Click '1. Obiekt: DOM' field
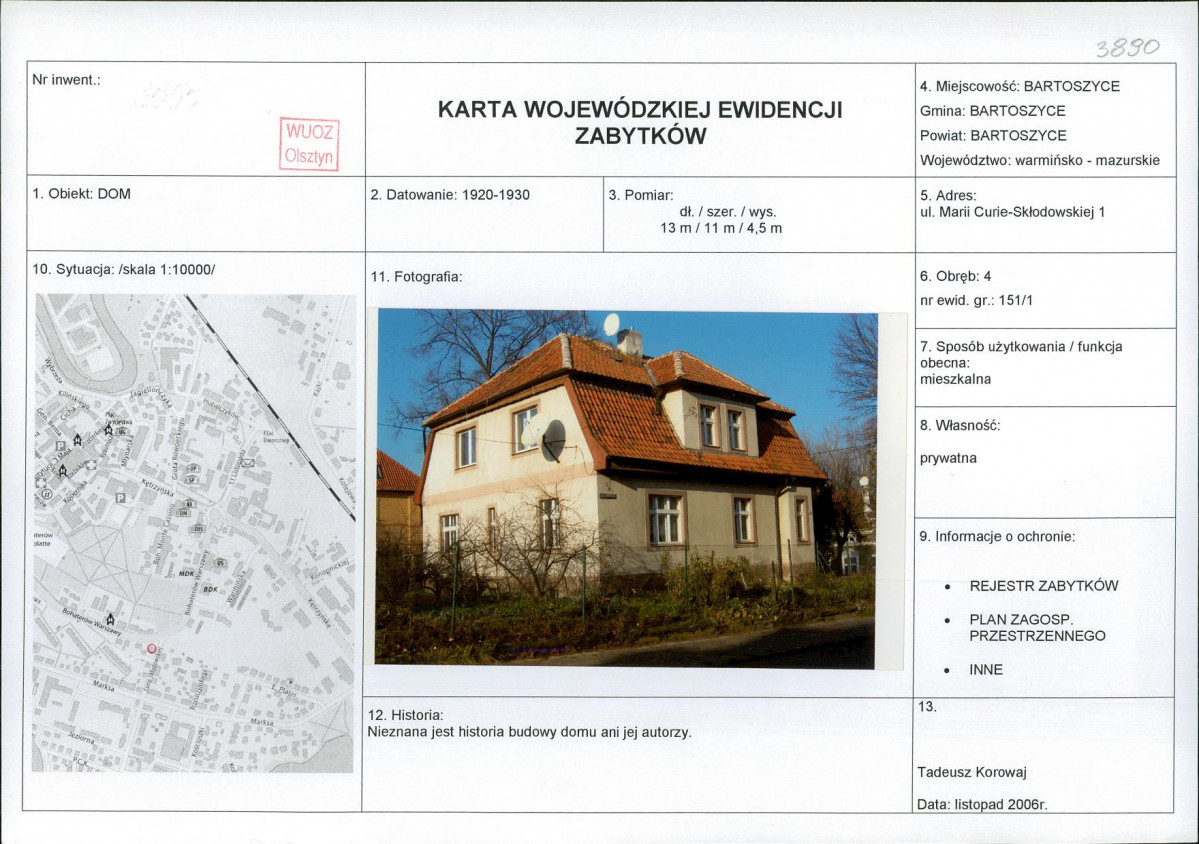Image resolution: width=1199 pixels, height=844 pixels. 81,194
